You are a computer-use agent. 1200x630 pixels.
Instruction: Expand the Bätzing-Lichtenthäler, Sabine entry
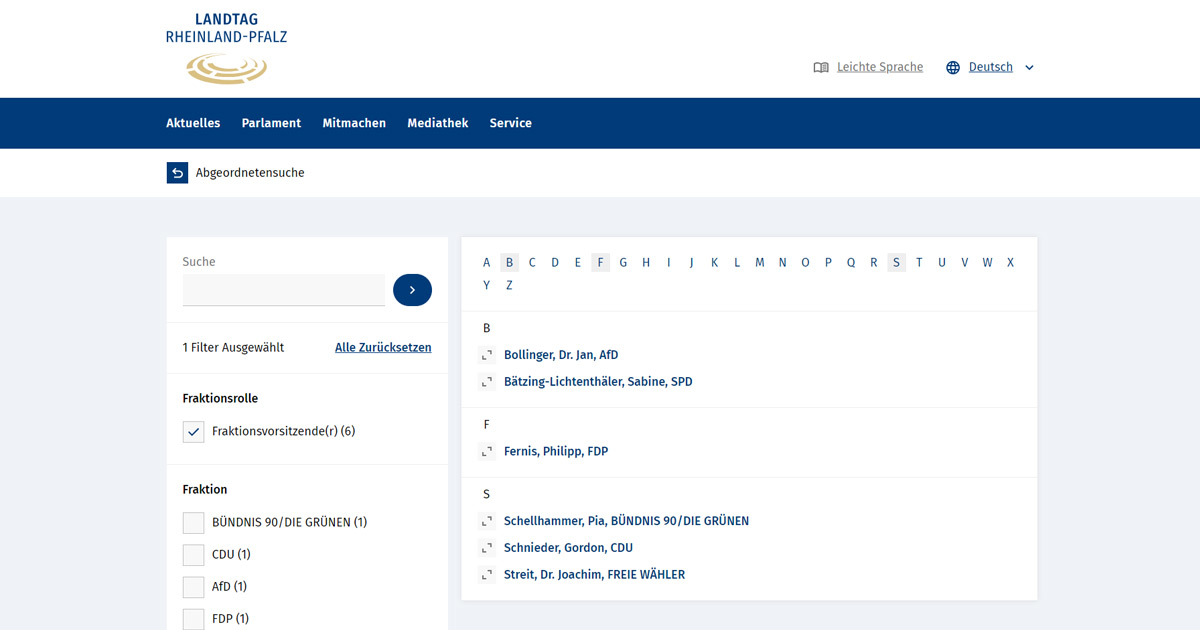click(487, 382)
